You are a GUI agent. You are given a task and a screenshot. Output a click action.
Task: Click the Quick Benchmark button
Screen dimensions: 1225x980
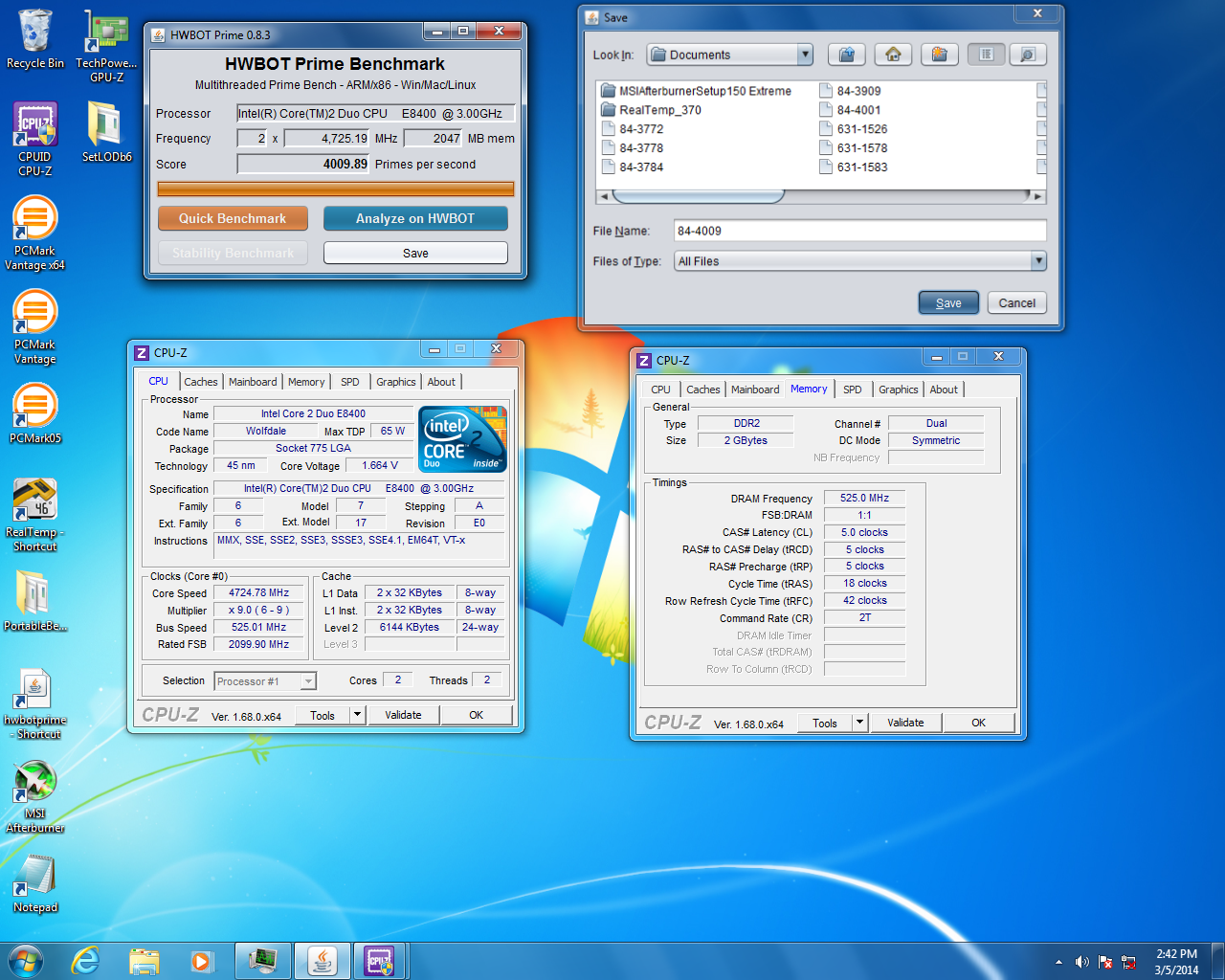(233, 218)
